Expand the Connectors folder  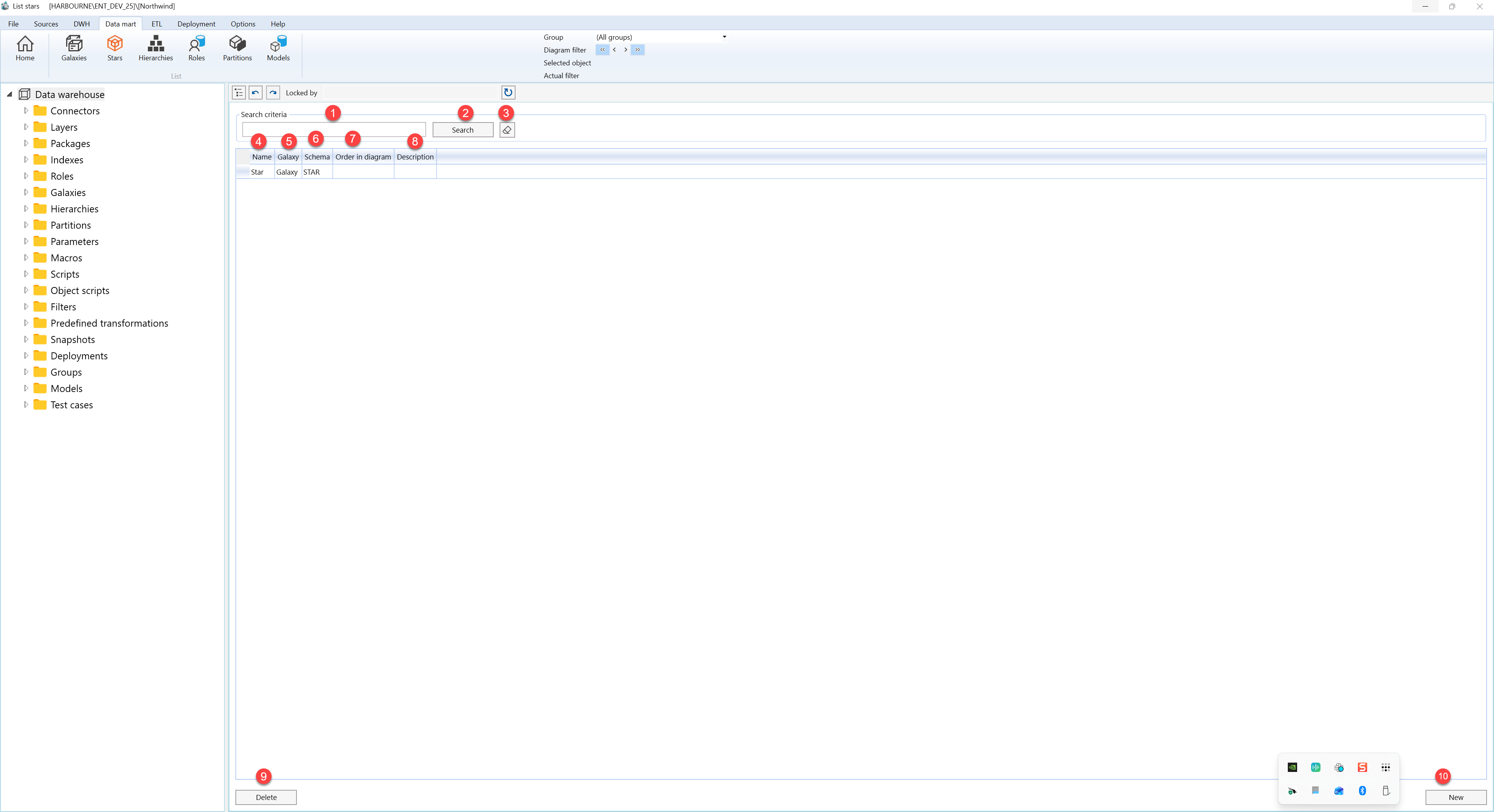(x=26, y=111)
